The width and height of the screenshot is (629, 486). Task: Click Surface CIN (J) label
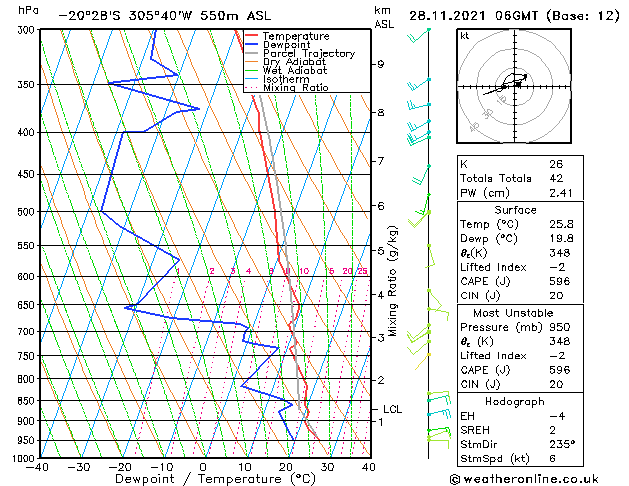coord(480,296)
